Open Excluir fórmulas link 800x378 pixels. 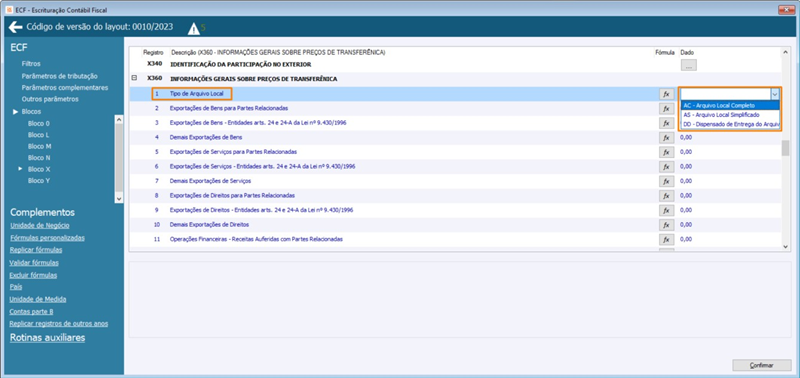(x=33, y=275)
